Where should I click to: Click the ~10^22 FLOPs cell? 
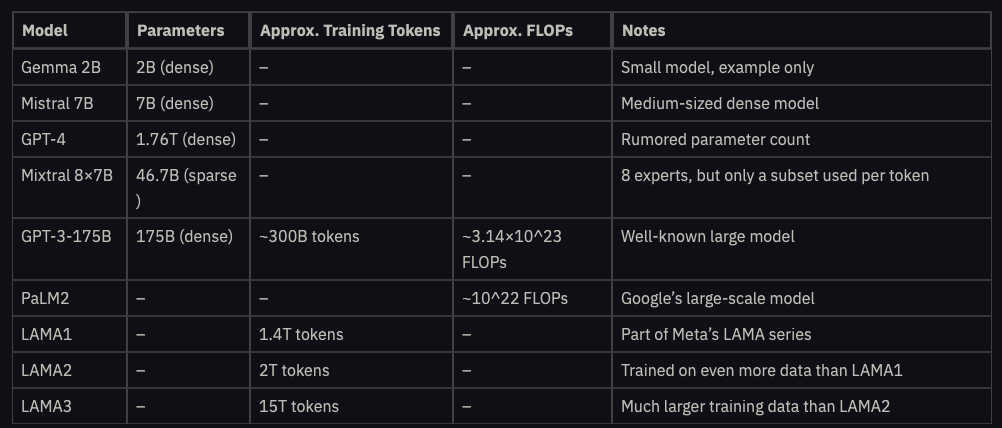pos(518,298)
